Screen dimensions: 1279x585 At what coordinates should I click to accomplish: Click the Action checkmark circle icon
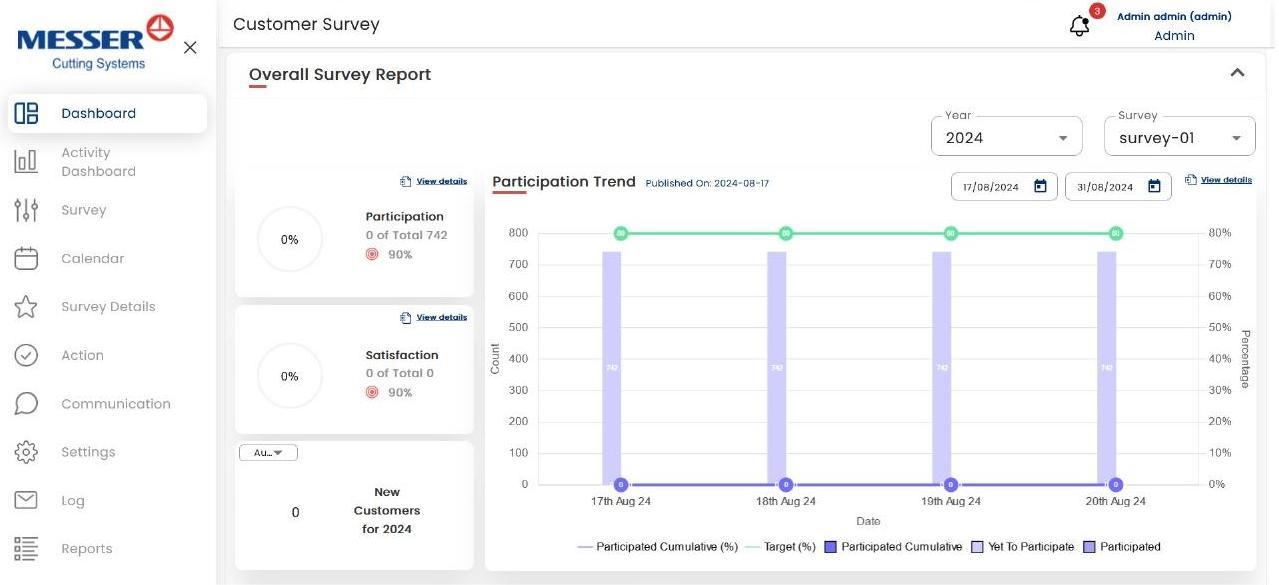(26, 355)
